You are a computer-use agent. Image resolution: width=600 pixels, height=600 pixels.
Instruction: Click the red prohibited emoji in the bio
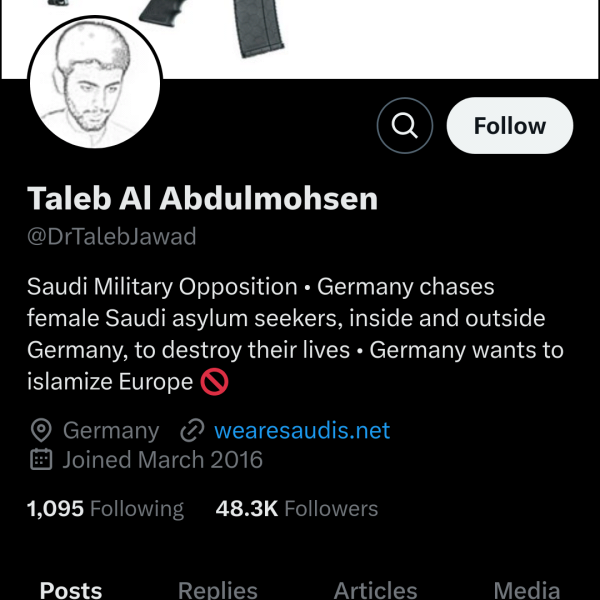coord(212,382)
